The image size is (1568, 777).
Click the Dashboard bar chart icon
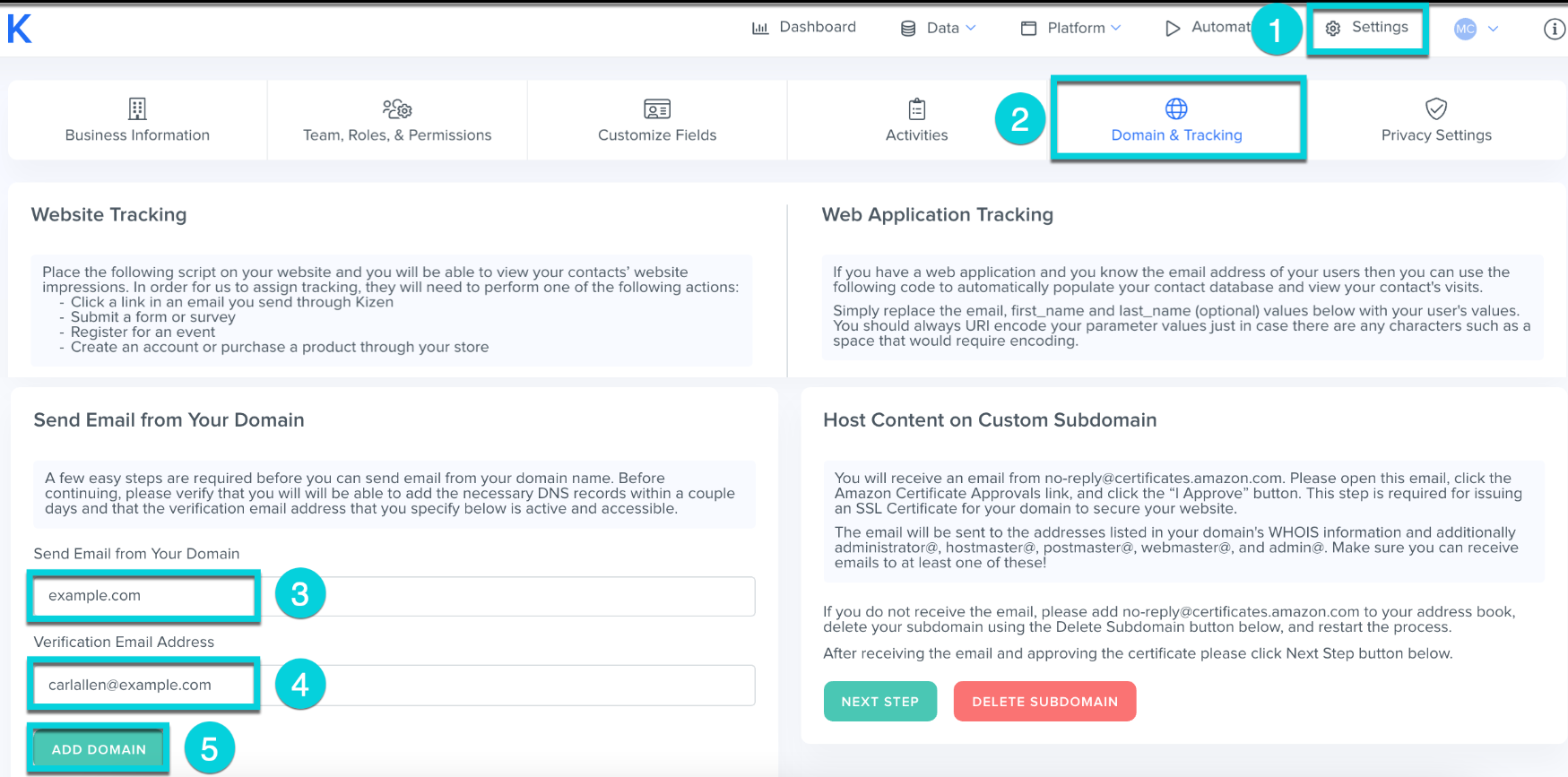point(760,28)
